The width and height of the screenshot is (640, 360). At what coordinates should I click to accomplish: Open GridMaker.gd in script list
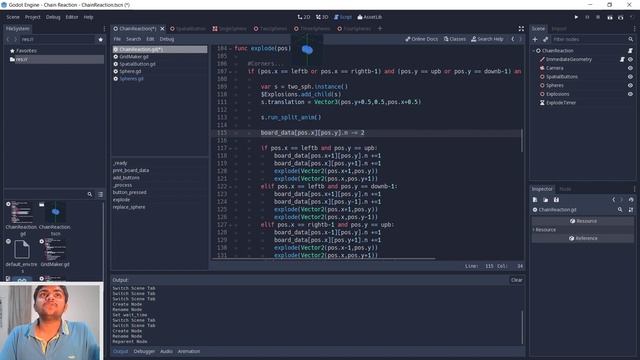[160, 57]
